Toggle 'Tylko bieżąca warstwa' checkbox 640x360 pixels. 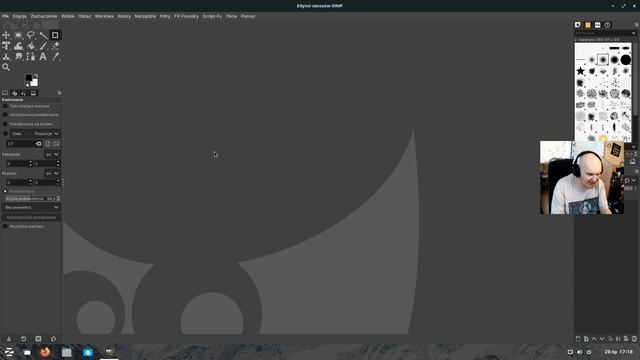pyautogui.click(x=5, y=106)
